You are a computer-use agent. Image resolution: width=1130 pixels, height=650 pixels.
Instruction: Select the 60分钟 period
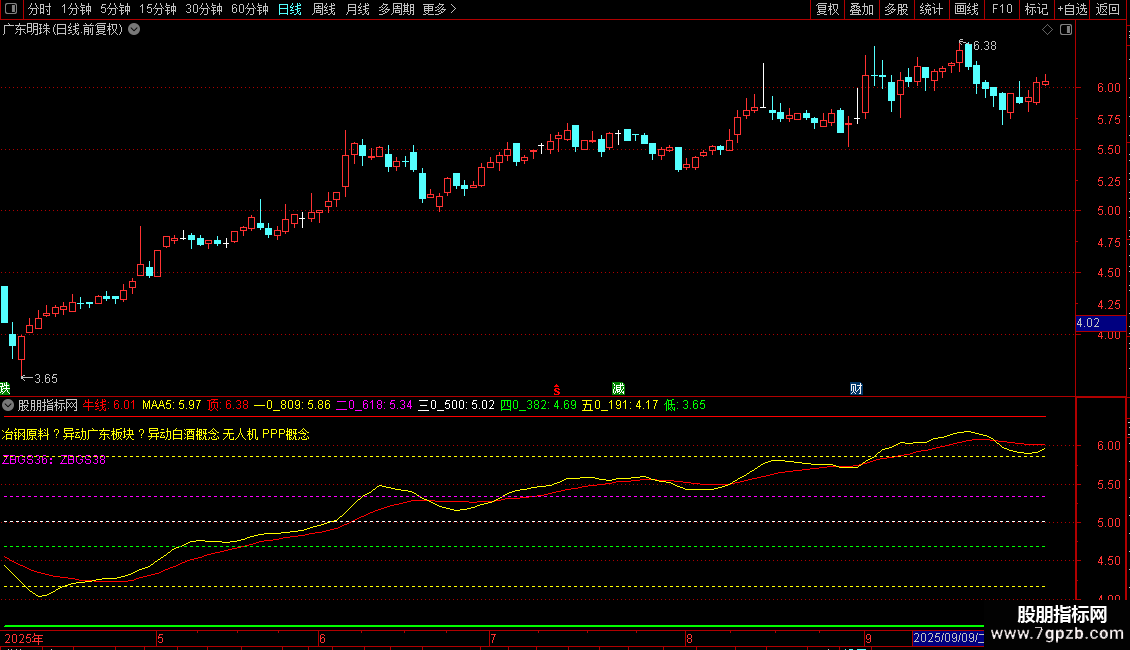(249, 9)
